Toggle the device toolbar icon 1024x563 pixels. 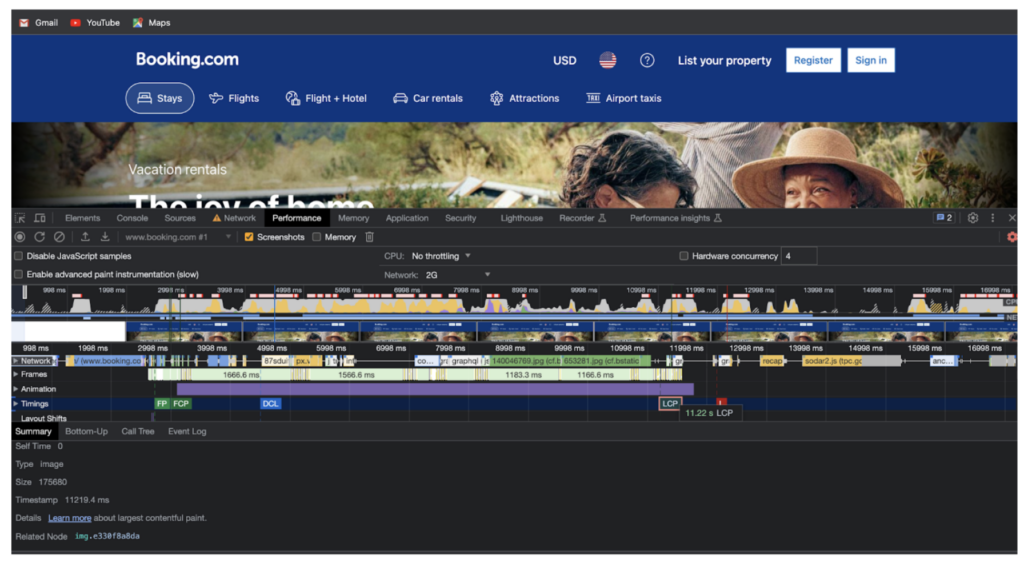(x=40, y=218)
